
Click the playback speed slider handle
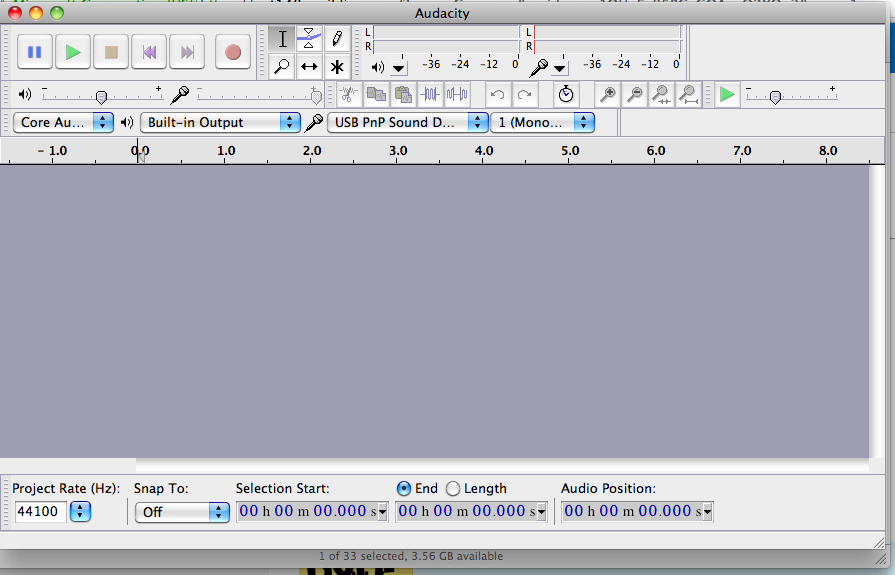775,98
